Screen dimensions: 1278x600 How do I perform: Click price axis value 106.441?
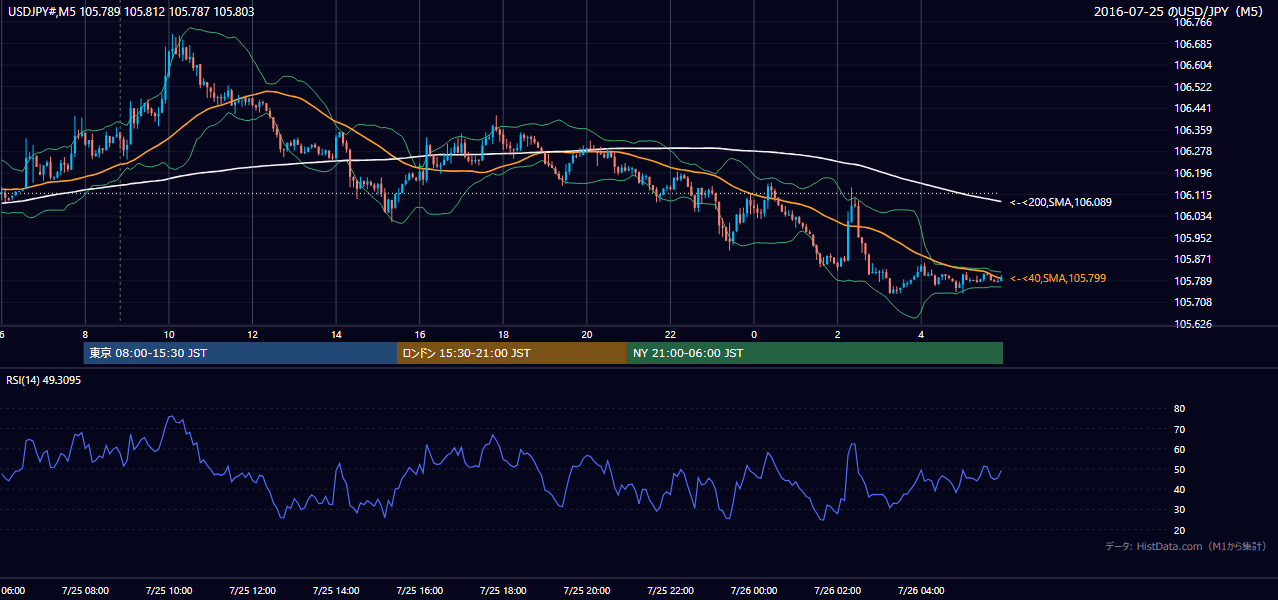[1193, 108]
